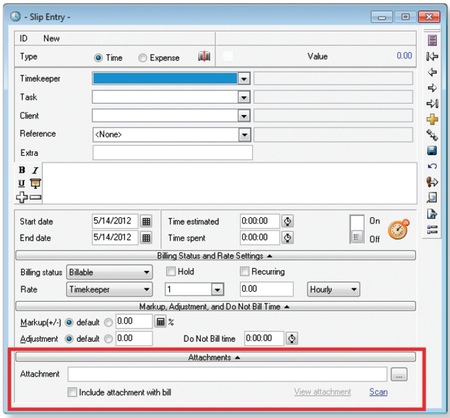Click the Attachment path field
The image size is (450, 418).
(227, 374)
